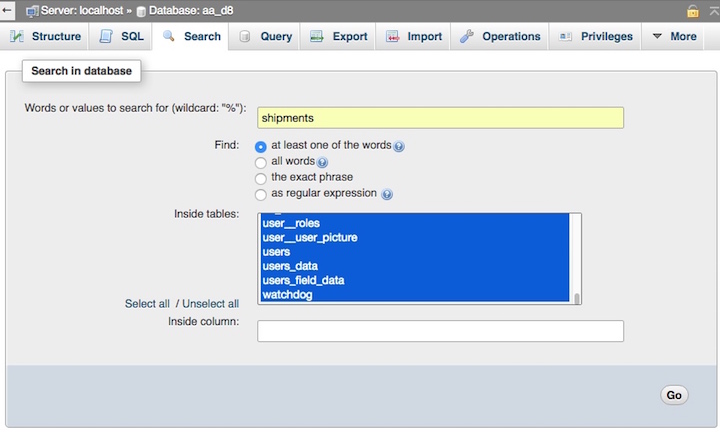Open the Export tab
Screen dimensions: 720x432
[338, 36]
